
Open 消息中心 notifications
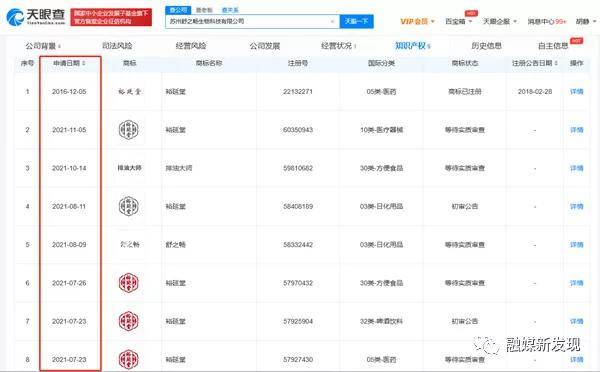pos(547,21)
